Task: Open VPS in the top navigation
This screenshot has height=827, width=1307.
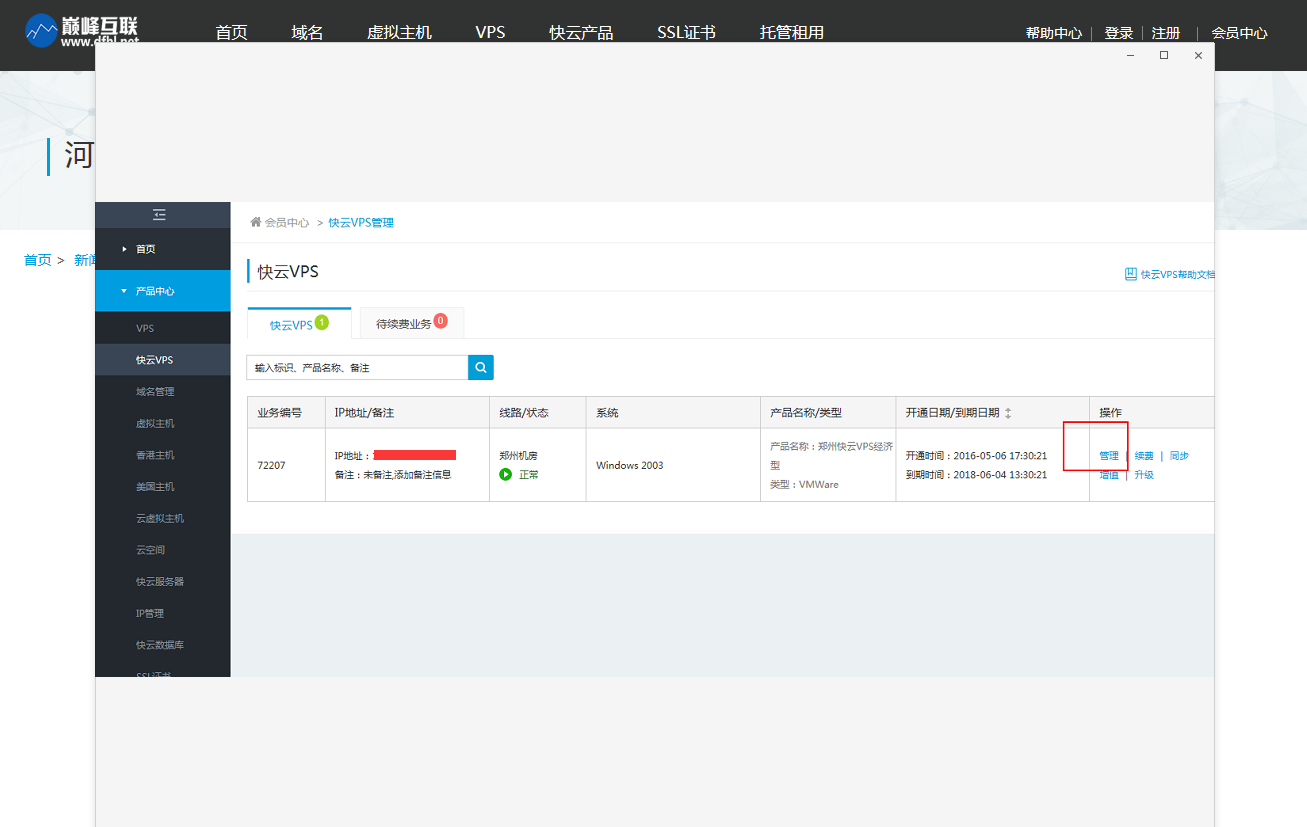Action: click(x=490, y=33)
